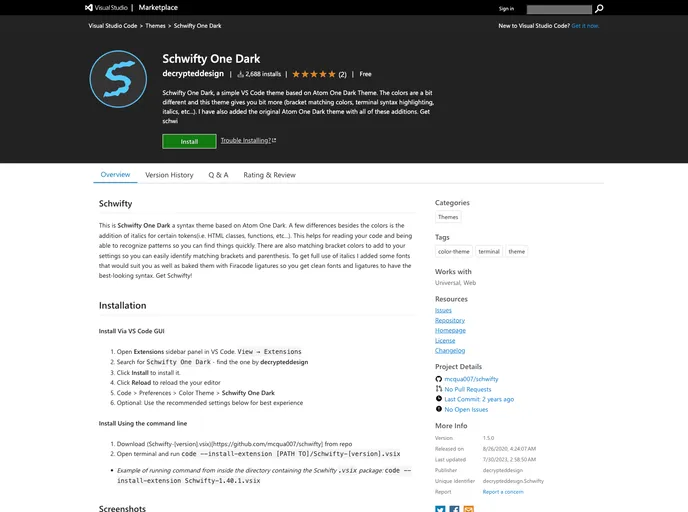Viewport: 688px width, 512px height.
Task: Open the Rating & Review tab
Action: coord(269,175)
